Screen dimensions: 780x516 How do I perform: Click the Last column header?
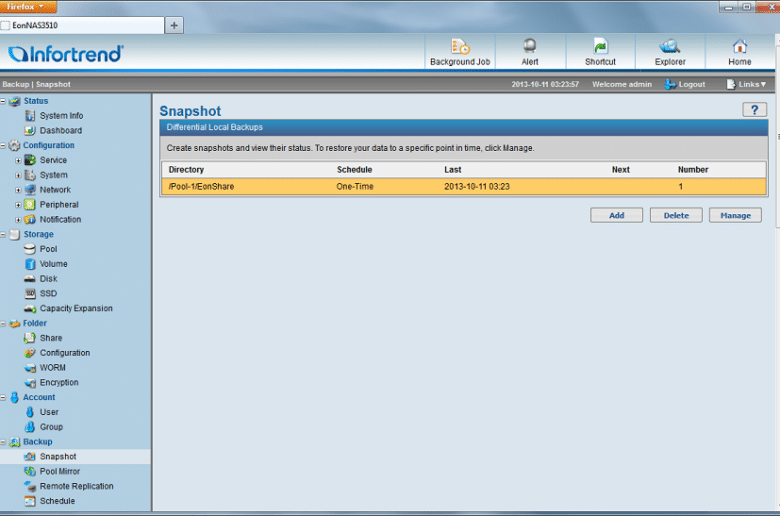coord(453,170)
